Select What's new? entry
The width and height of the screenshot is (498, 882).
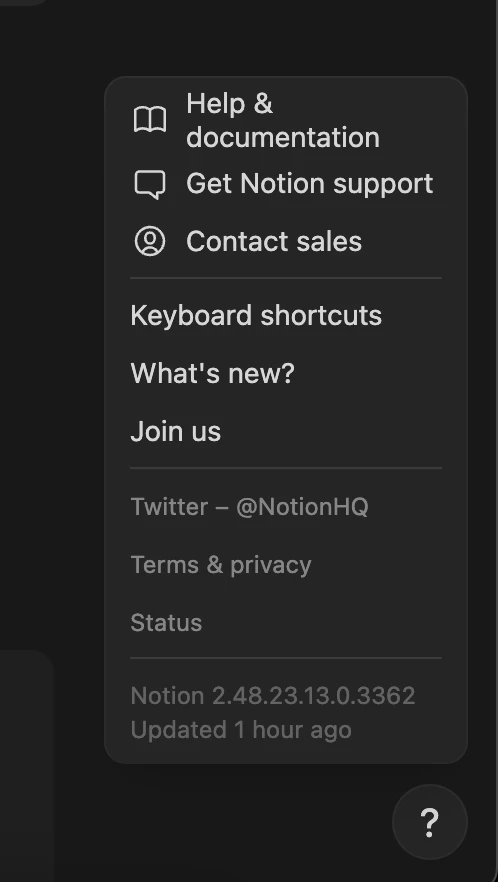[286, 373]
